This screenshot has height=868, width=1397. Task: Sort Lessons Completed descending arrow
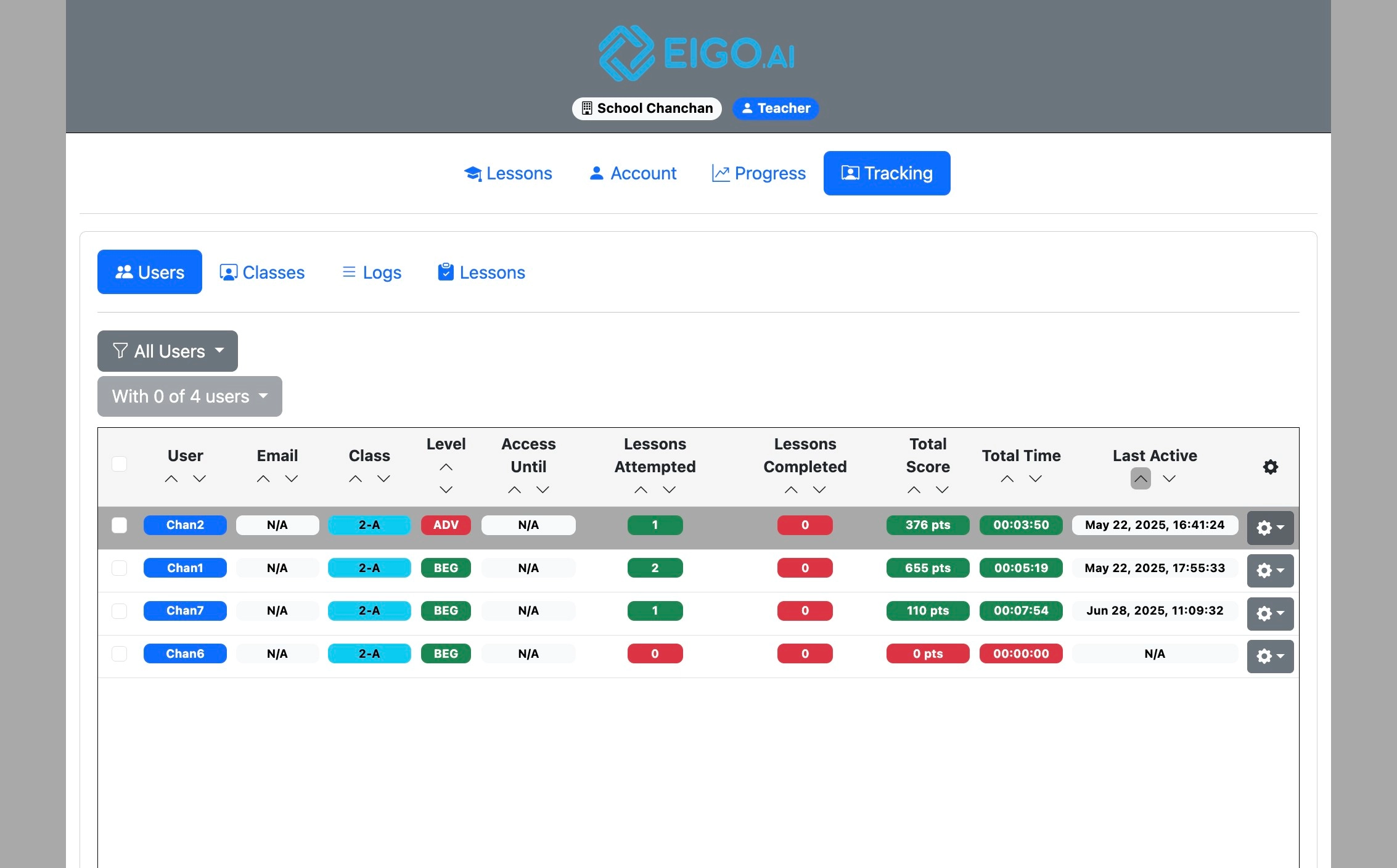[819, 490]
